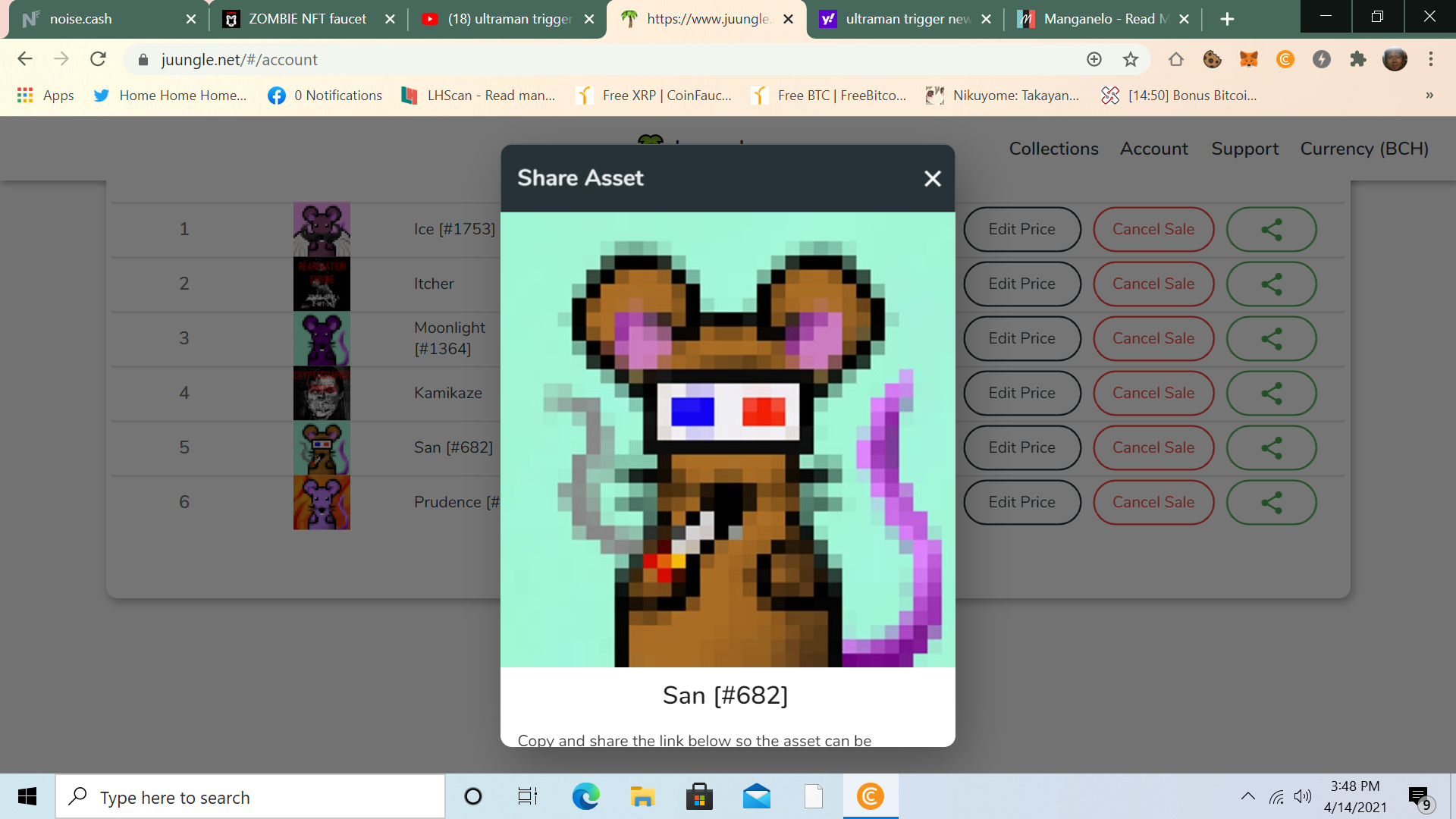Screen dimensions: 1456x819
Task: Share the Itcher asset
Action: 1272,284
